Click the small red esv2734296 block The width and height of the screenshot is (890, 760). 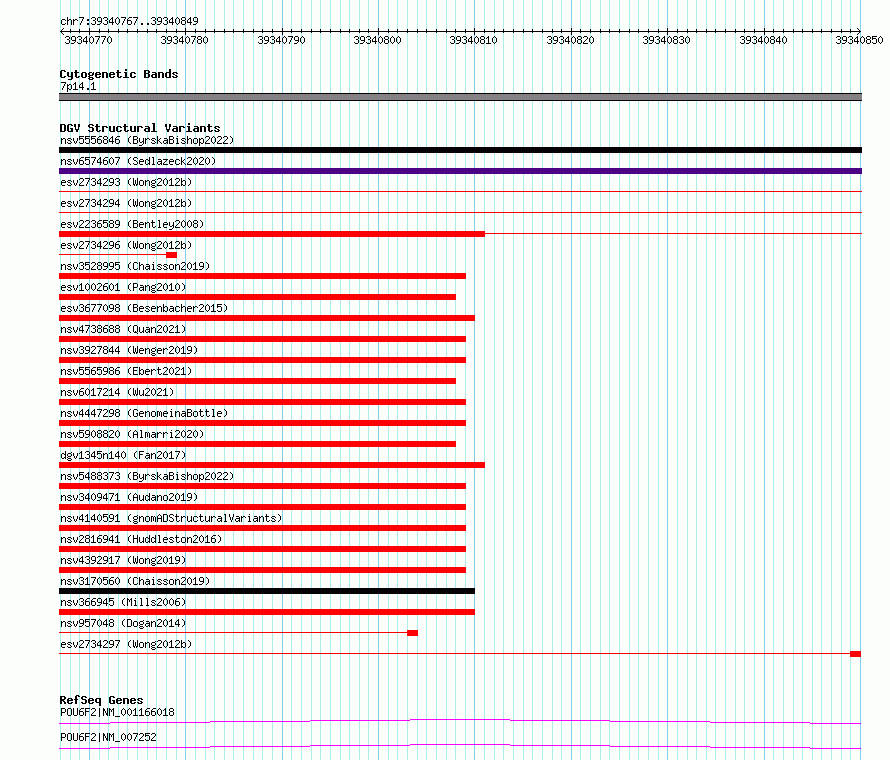click(171, 255)
